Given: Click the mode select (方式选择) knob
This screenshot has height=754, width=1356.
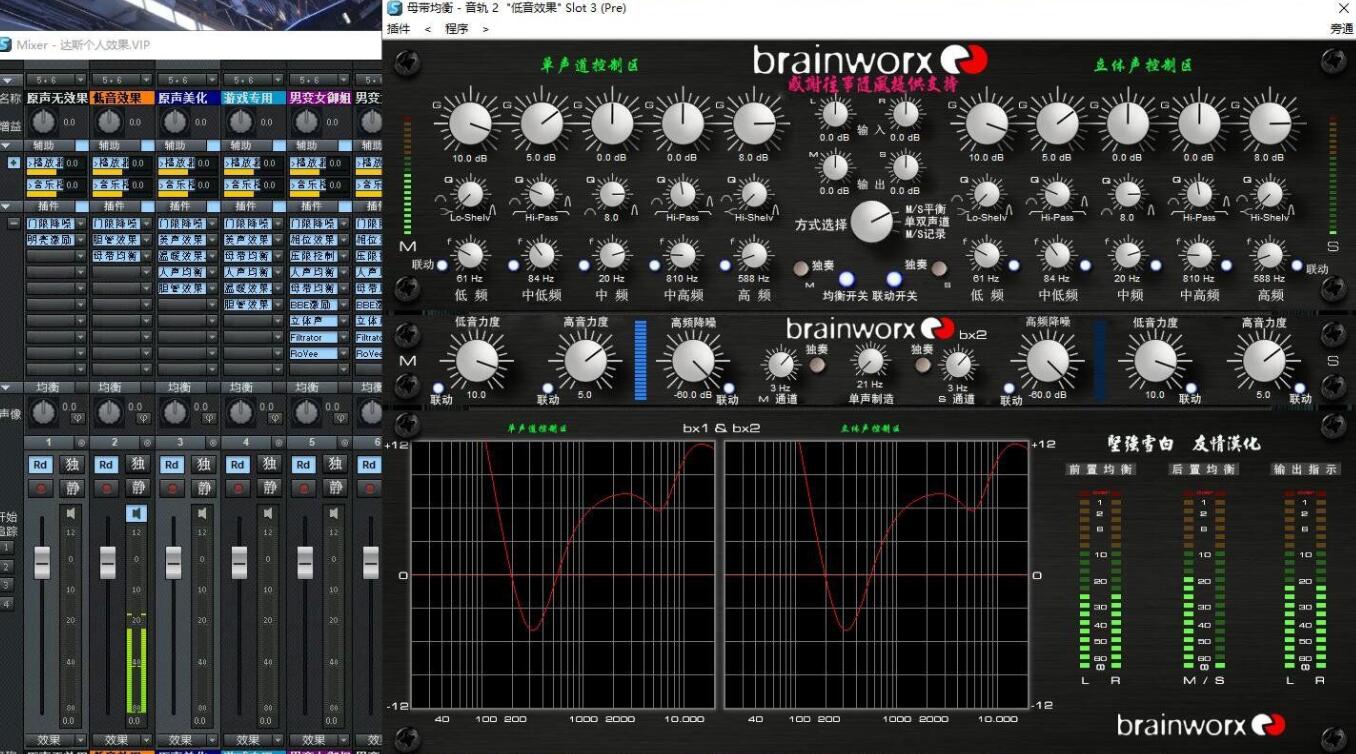Looking at the screenshot, I should (871, 221).
